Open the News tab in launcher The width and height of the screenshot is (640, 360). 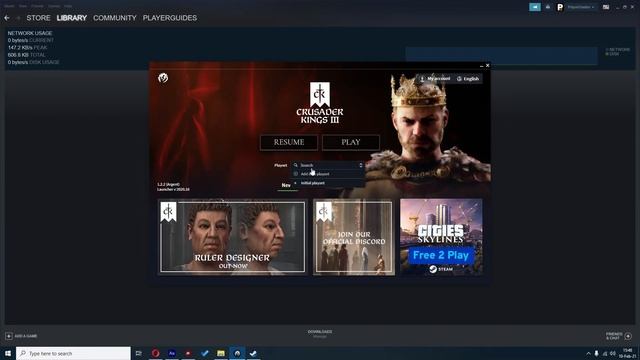(x=286, y=185)
